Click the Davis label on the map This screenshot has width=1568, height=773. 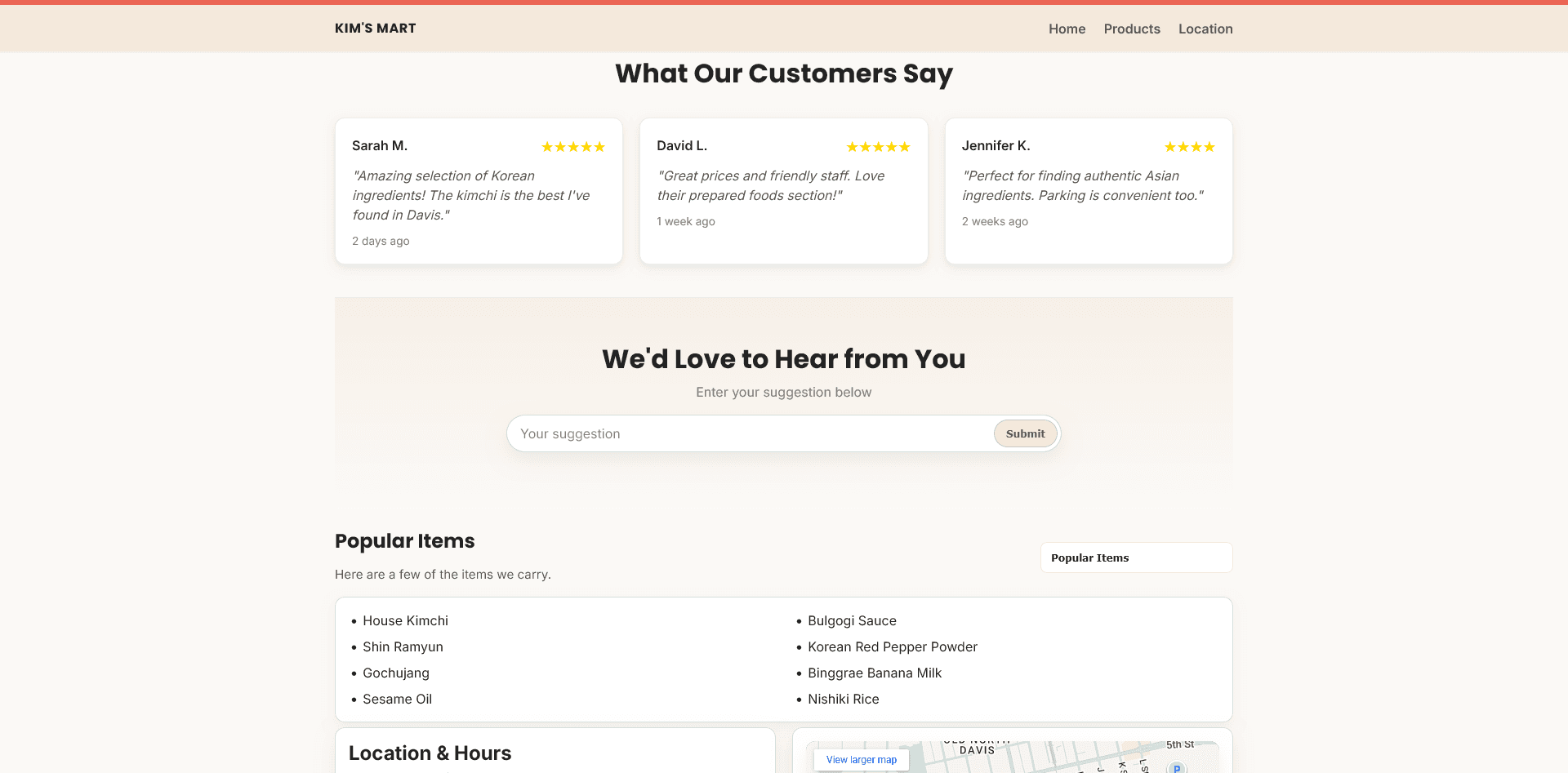tap(977, 750)
